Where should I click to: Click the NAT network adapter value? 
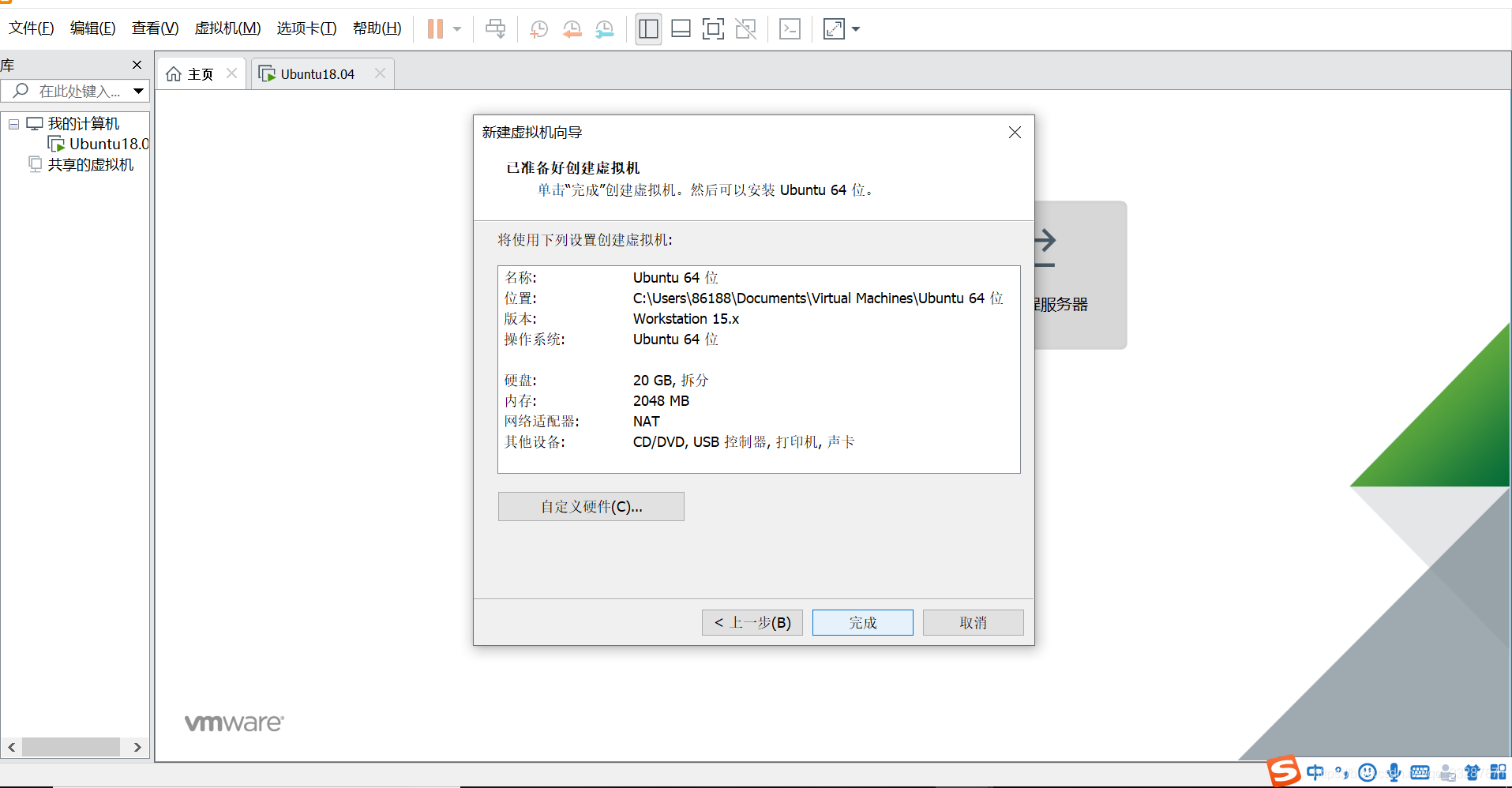646,422
